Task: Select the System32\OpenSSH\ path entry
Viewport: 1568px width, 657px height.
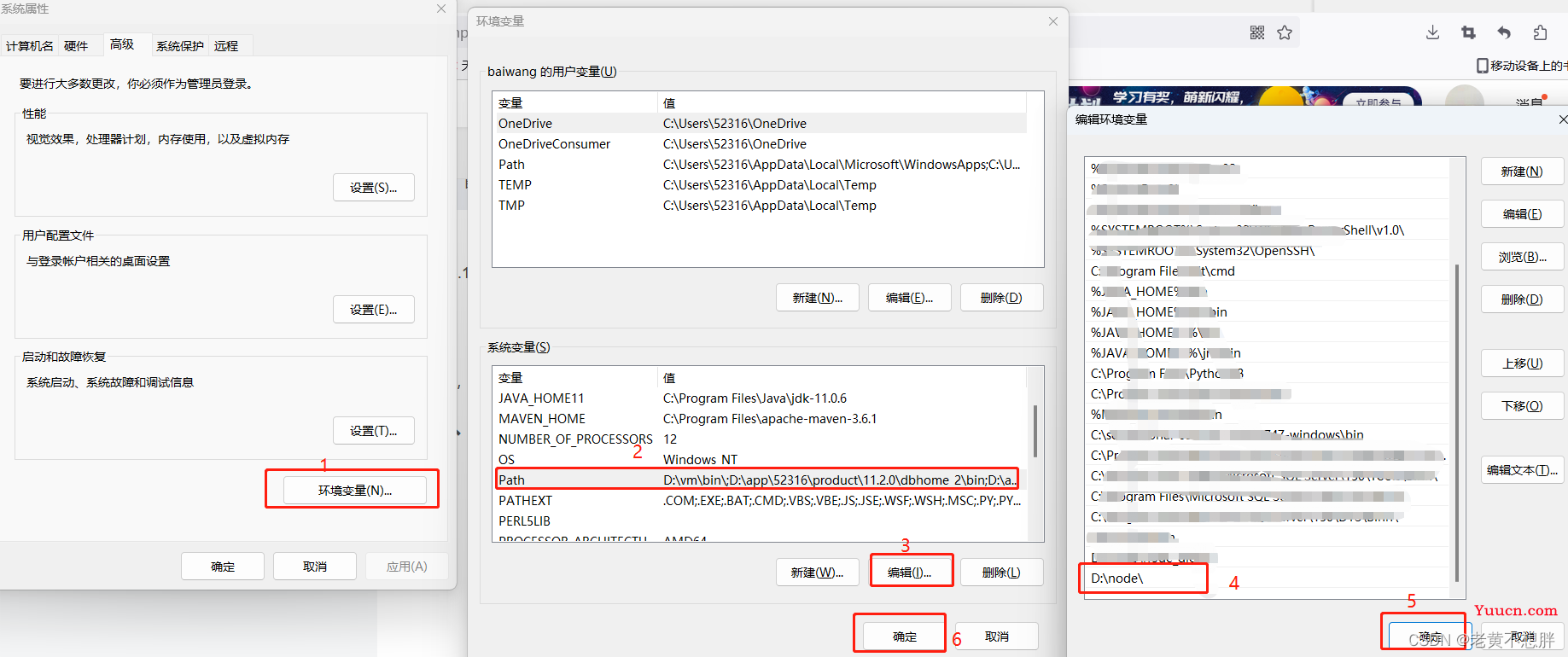Action: click(x=1267, y=251)
